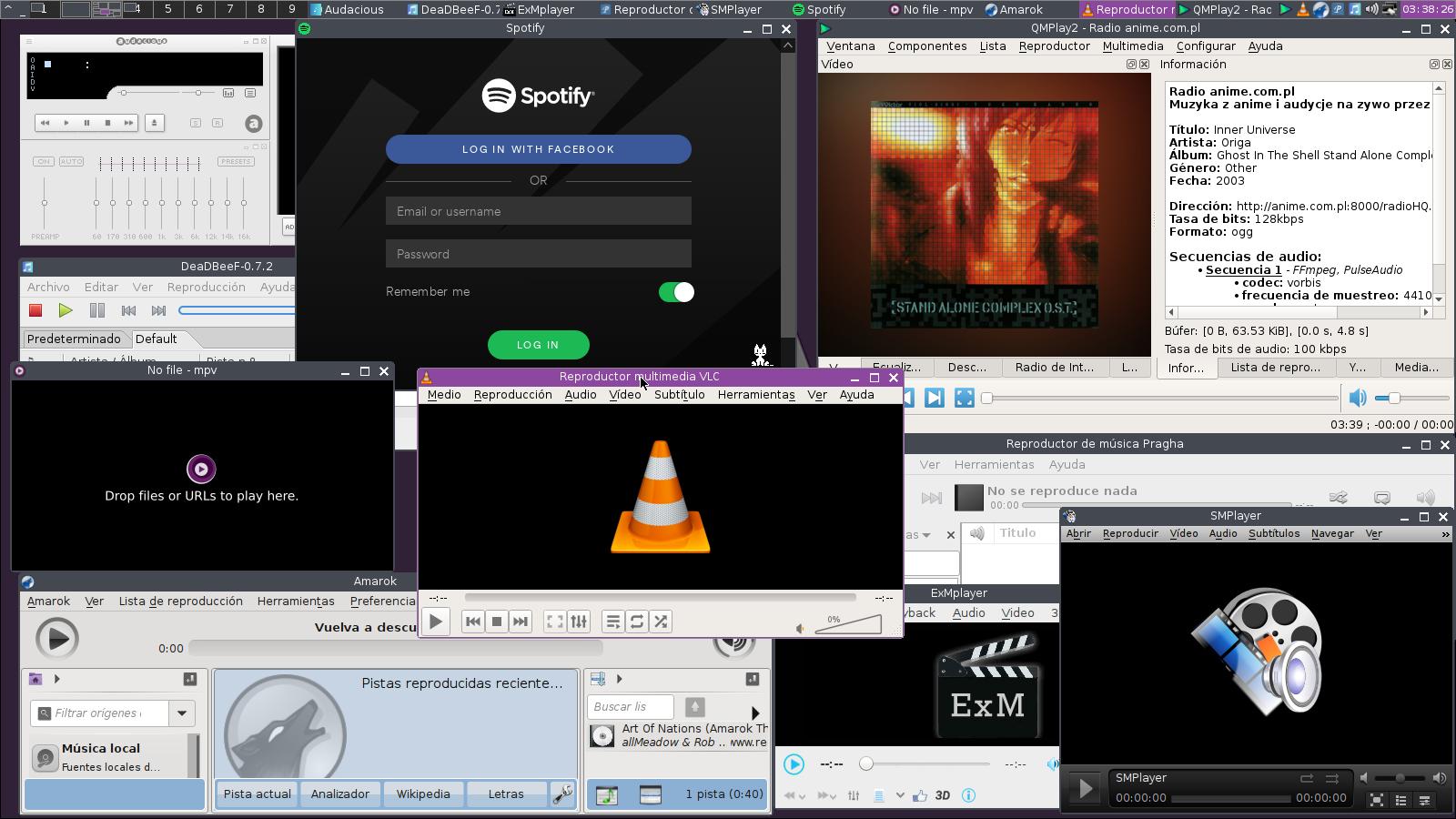Toggle VLC loop mode
The width and height of the screenshot is (1456, 819).
point(637,622)
